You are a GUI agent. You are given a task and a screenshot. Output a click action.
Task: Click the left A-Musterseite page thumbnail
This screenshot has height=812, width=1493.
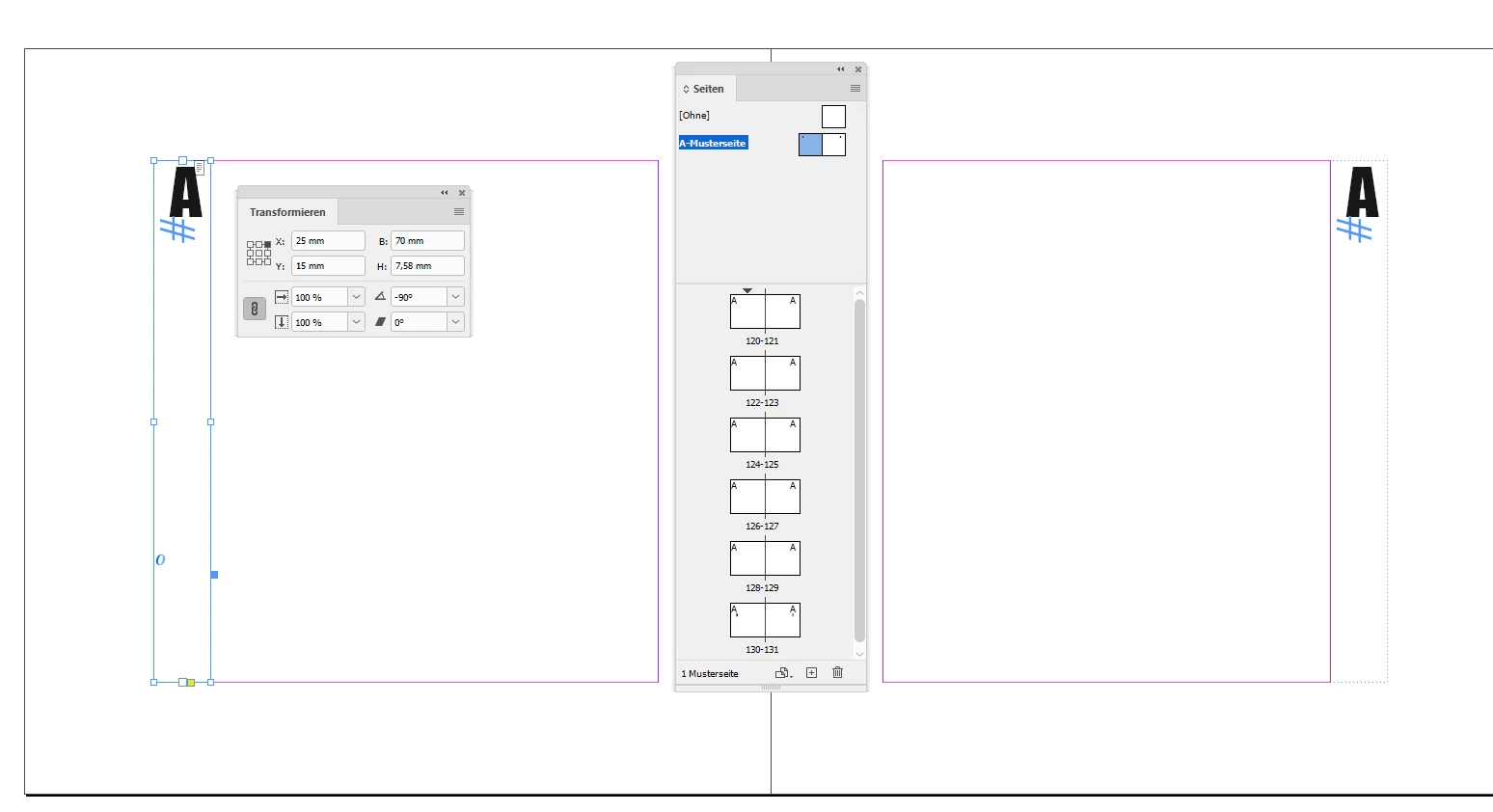[x=810, y=145]
